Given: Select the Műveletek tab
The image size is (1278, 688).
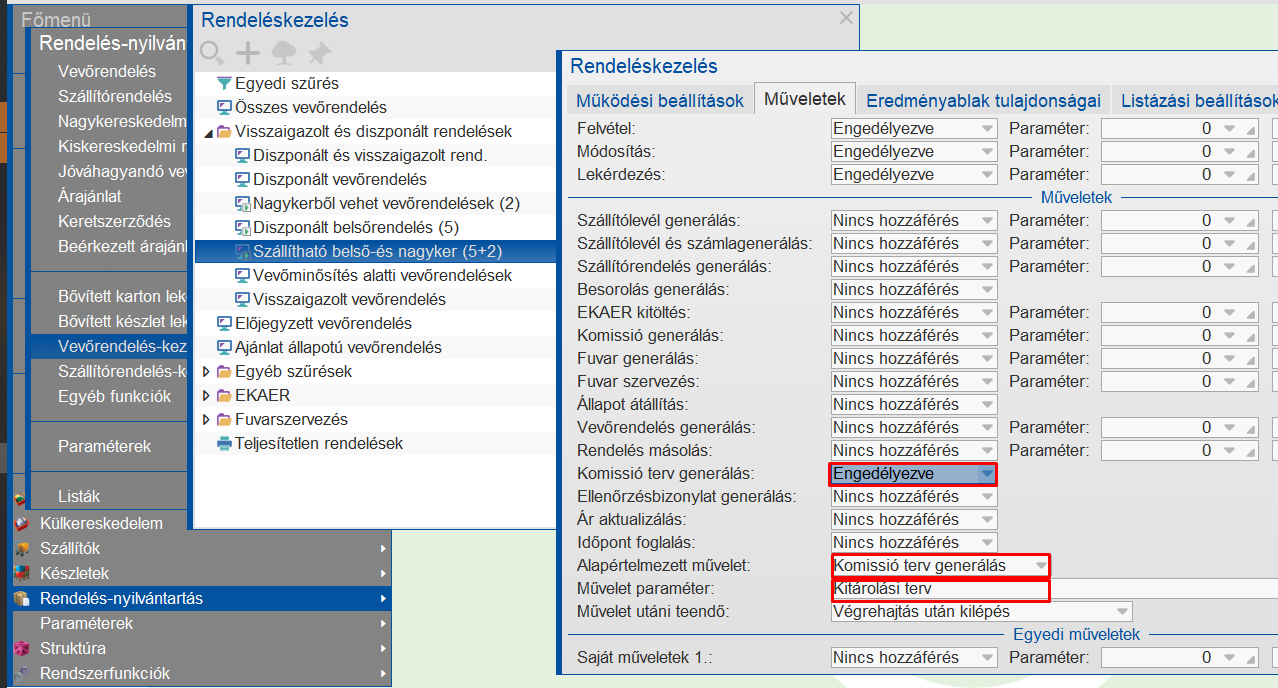Looking at the screenshot, I should coord(805,98).
